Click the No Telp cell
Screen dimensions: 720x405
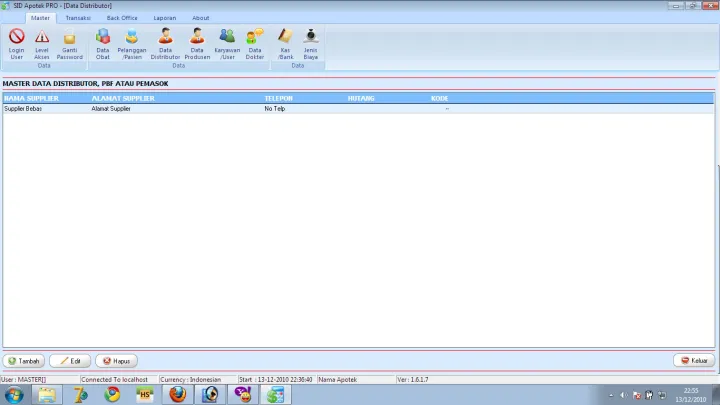pyautogui.click(x=275, y=109)
